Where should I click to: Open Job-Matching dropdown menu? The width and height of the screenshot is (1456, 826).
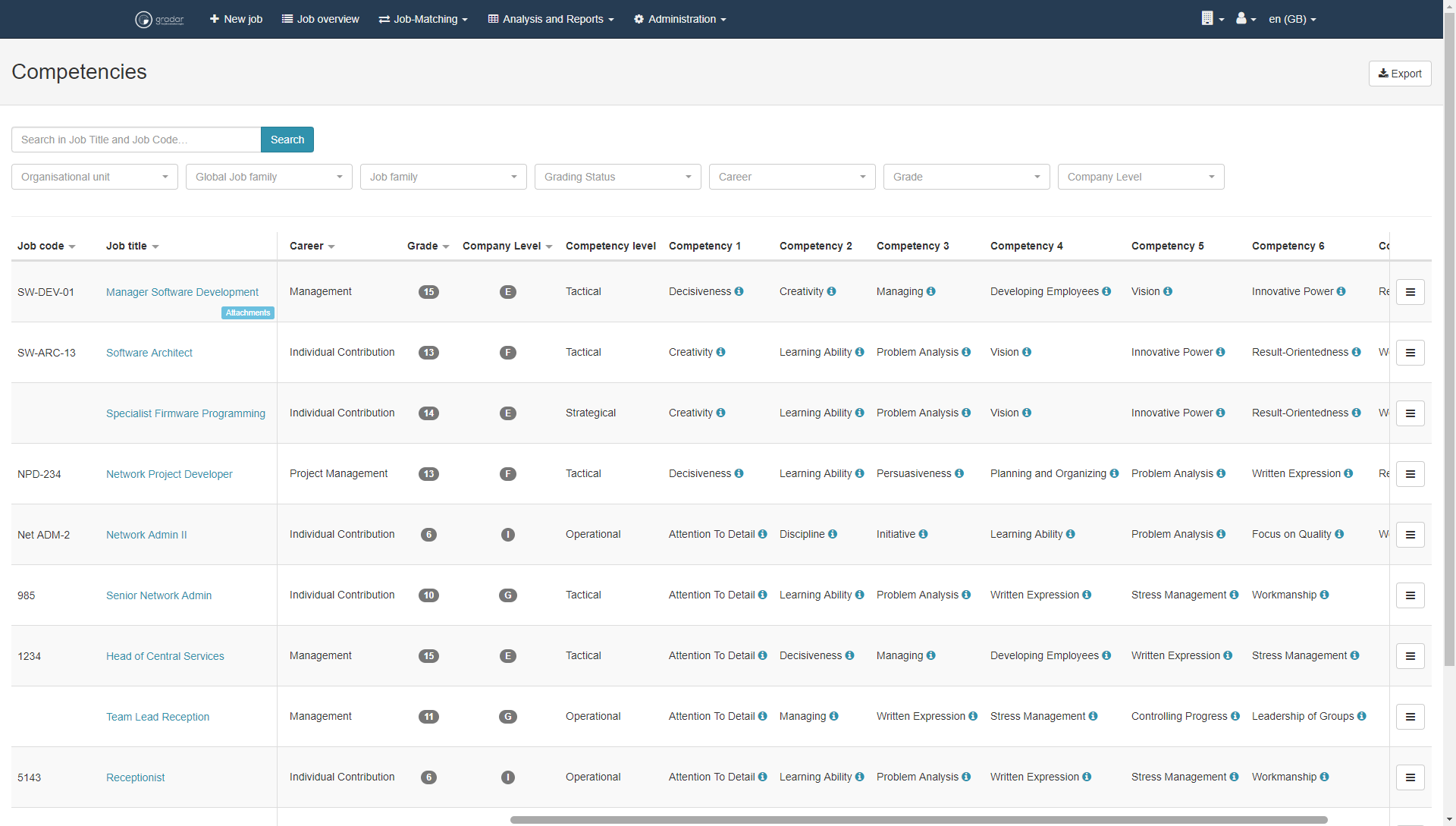tap(425, 19)
